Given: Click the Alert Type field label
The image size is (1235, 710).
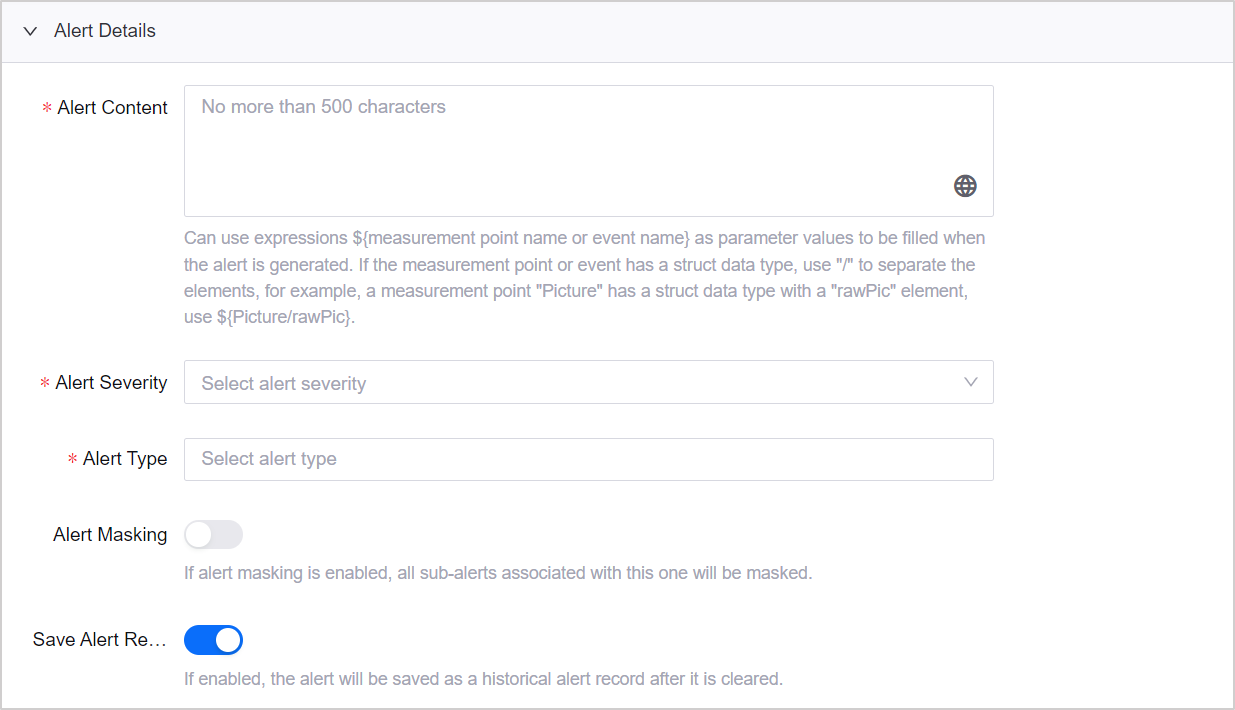Looking at the screenshot, I should (x=125, y=459).
